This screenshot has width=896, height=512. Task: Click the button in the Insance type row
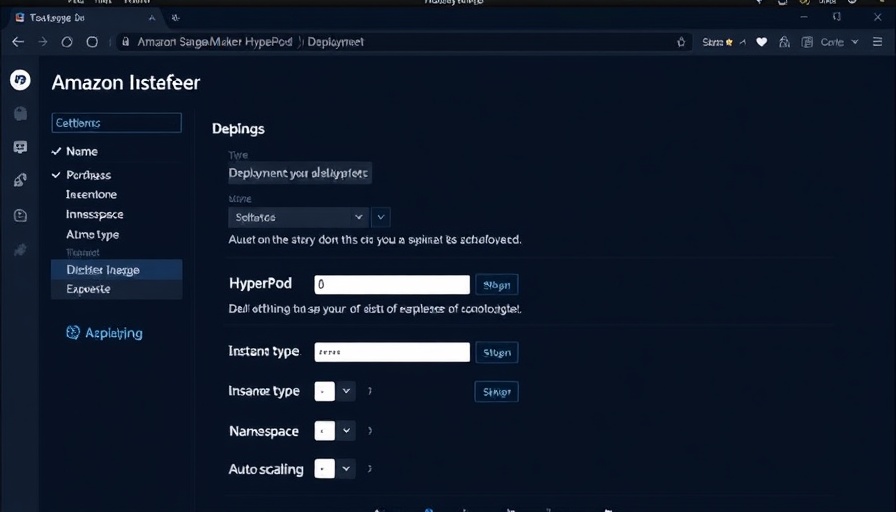coord(497,392)
